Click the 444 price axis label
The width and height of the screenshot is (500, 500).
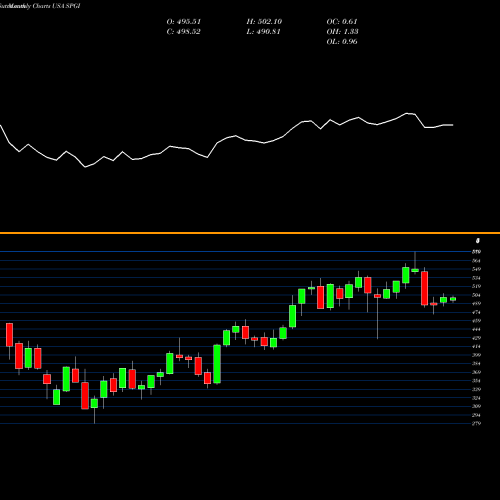pyautogui.click(x=476, y=329)
